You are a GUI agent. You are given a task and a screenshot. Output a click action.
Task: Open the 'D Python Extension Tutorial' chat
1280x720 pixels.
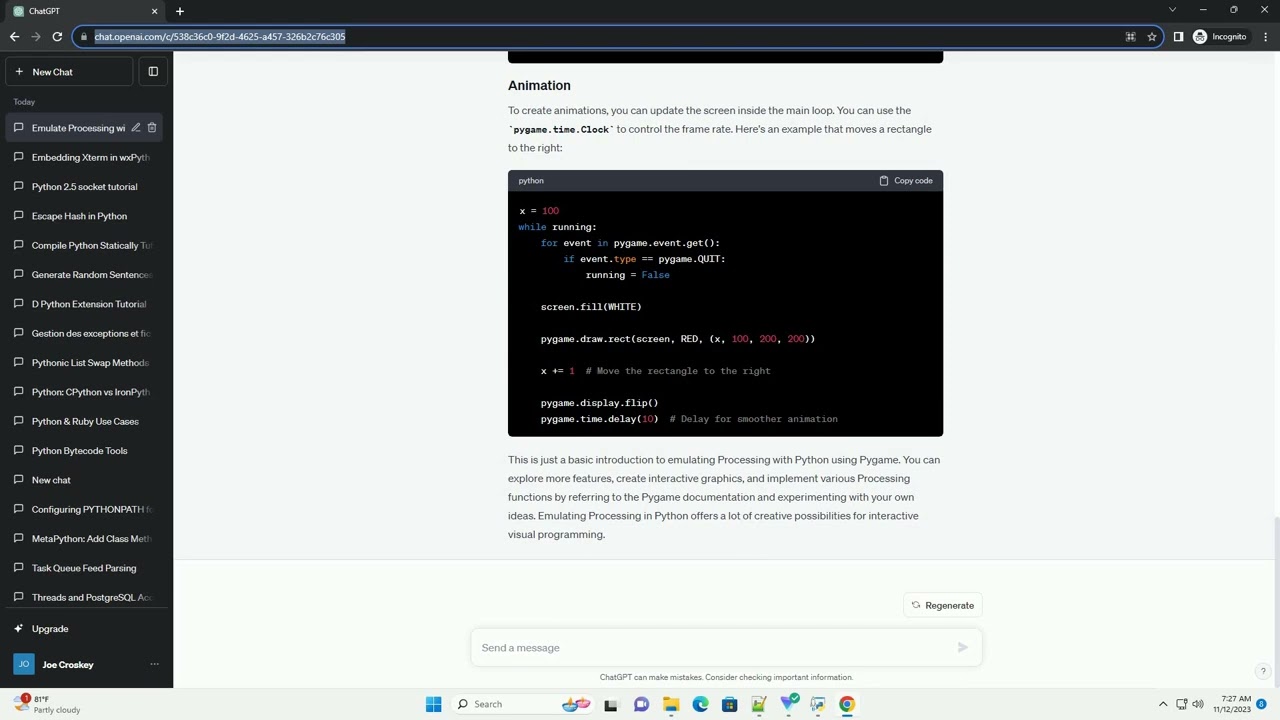(86, 304)
